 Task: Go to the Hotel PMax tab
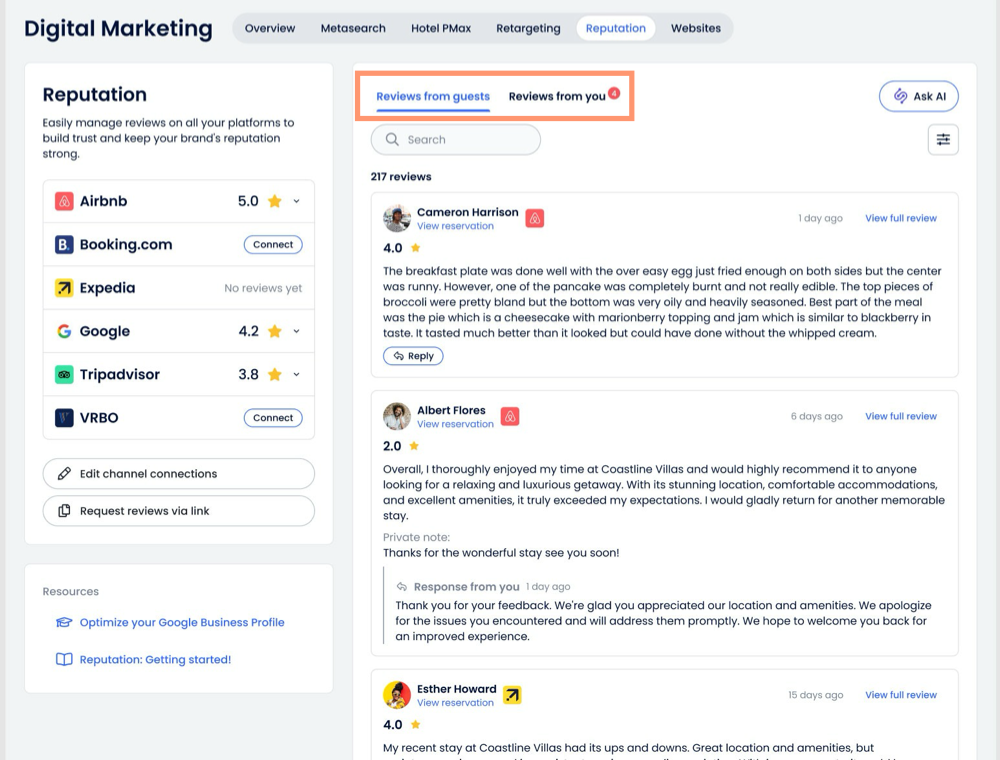[441, 28]
